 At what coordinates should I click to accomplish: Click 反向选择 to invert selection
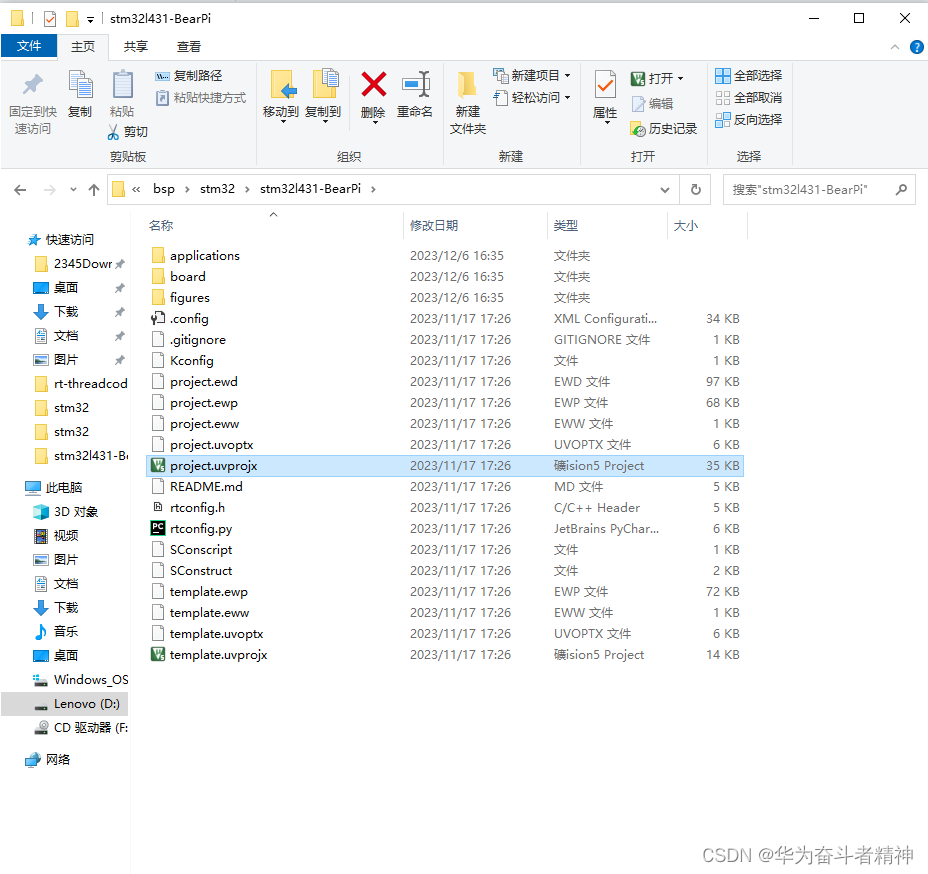click(748, 119)
